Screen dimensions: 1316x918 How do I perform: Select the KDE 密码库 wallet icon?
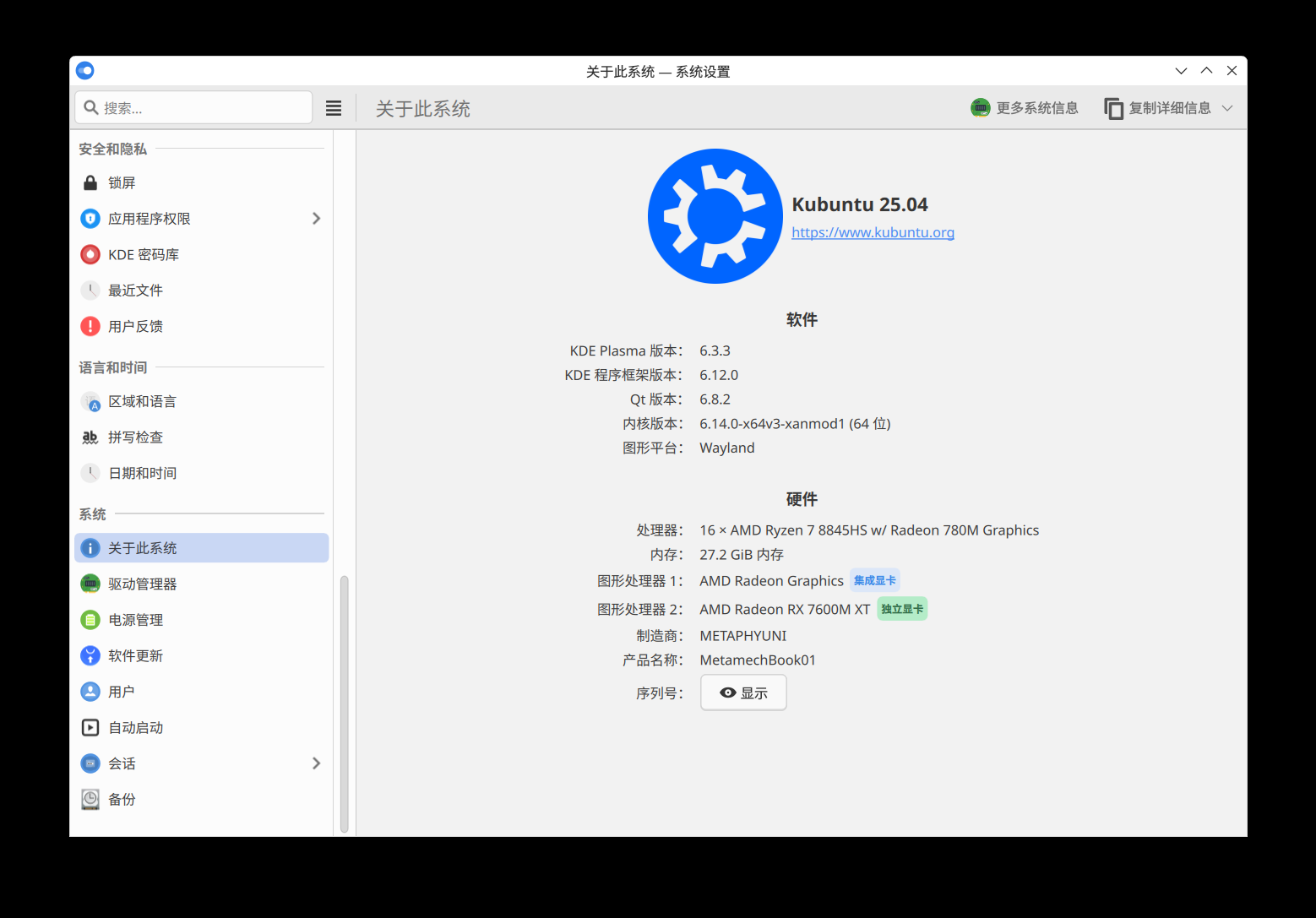(90, 254)
